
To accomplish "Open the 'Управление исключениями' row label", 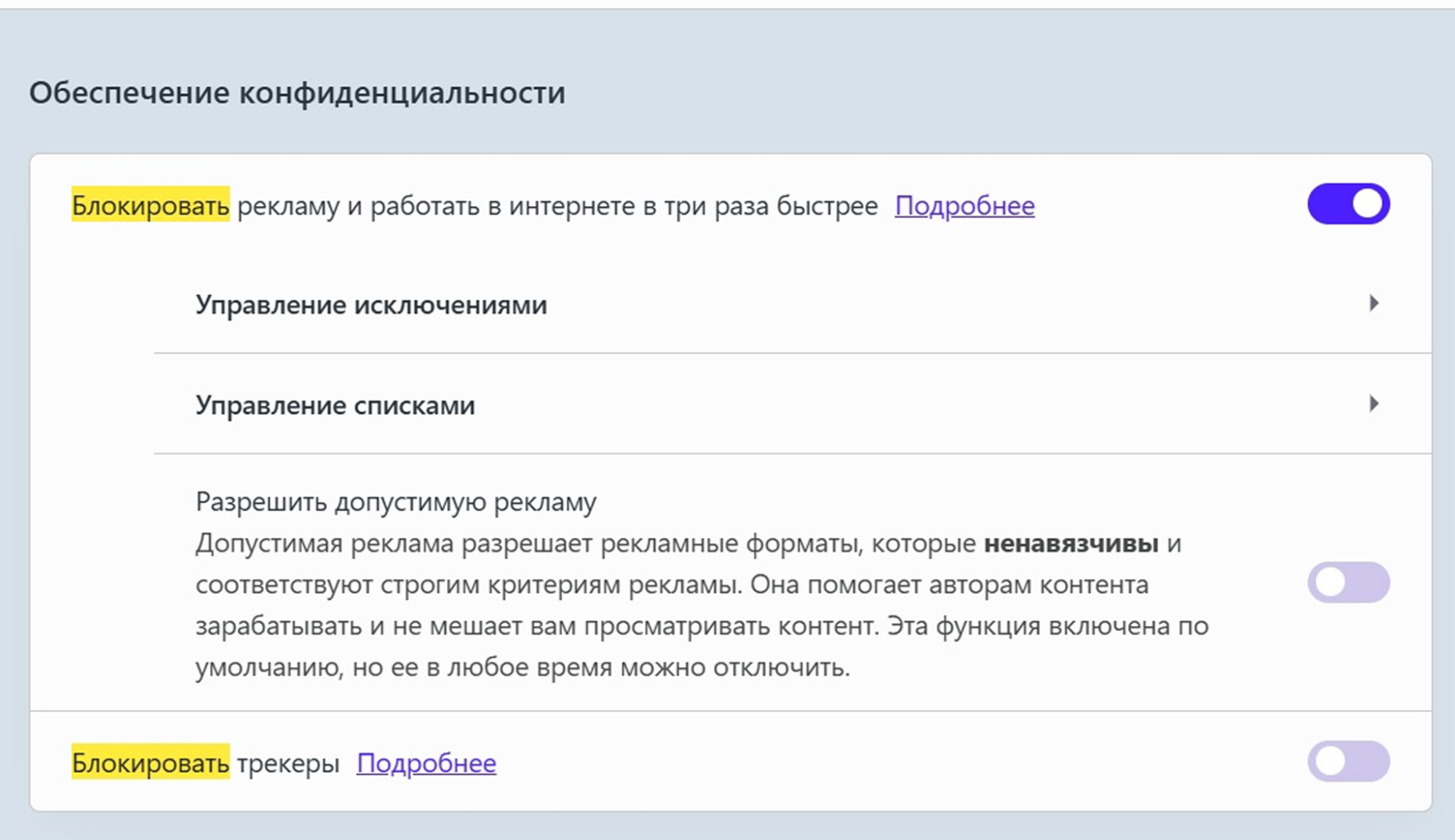I will click(371, 304).
